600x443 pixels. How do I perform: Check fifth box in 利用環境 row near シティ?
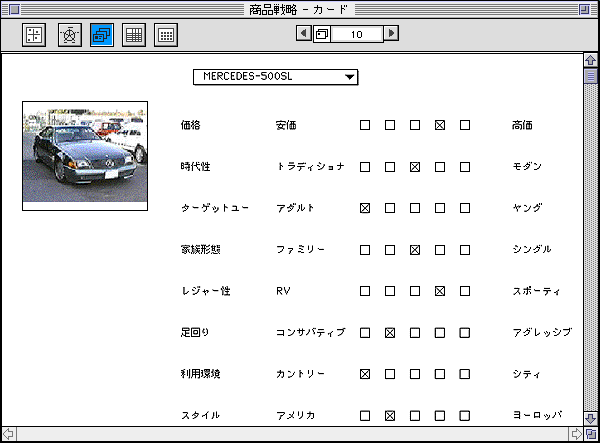[465, 374]
